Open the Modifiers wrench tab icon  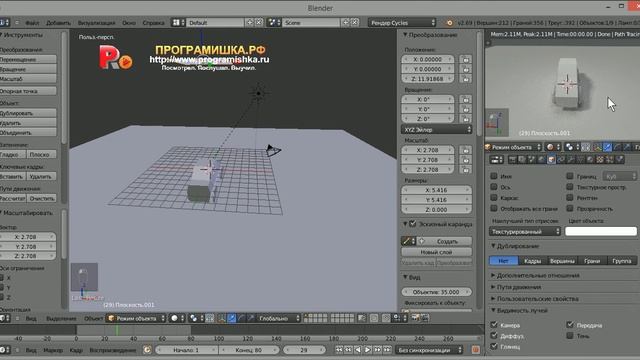point(571,159)
